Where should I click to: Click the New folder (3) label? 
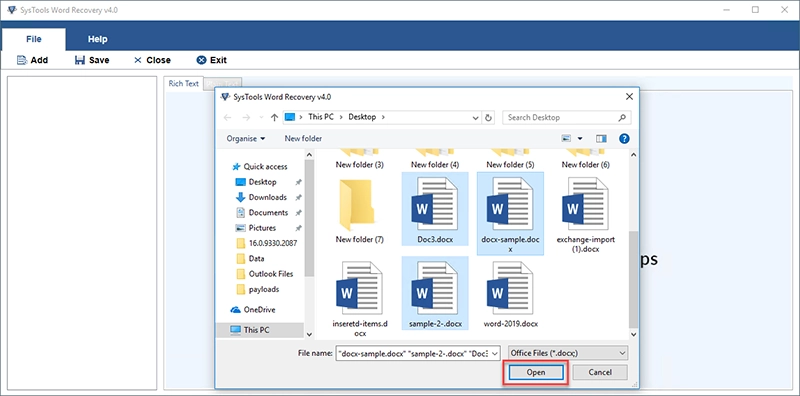360,165
